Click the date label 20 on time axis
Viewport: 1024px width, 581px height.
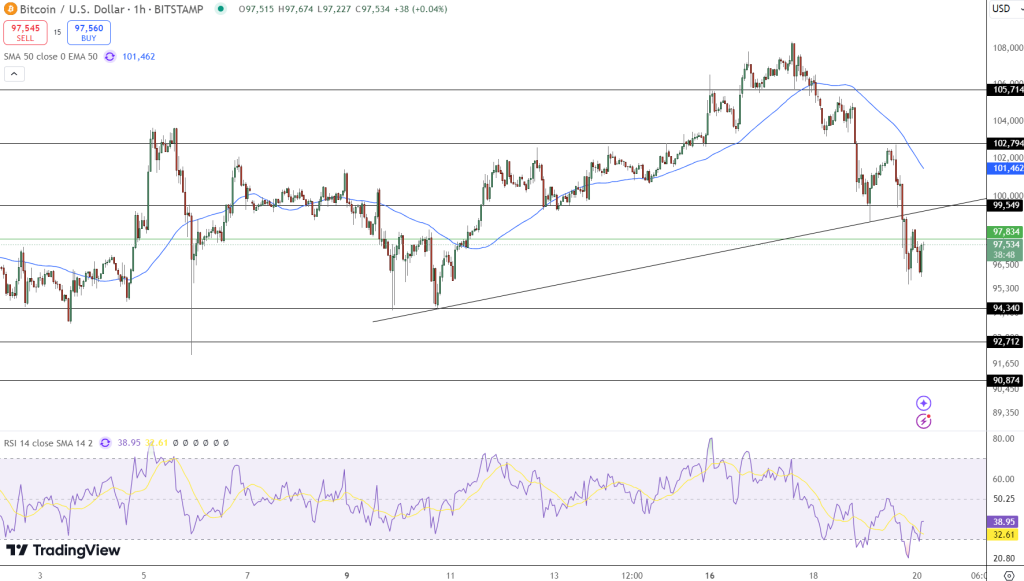(917, 575)
